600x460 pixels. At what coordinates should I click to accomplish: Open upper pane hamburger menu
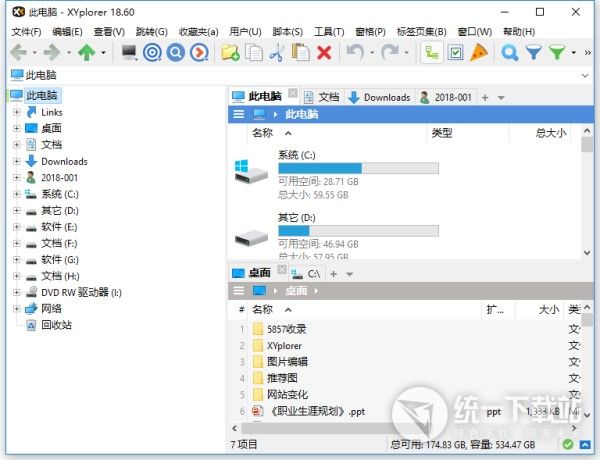[x=238, y=114]
